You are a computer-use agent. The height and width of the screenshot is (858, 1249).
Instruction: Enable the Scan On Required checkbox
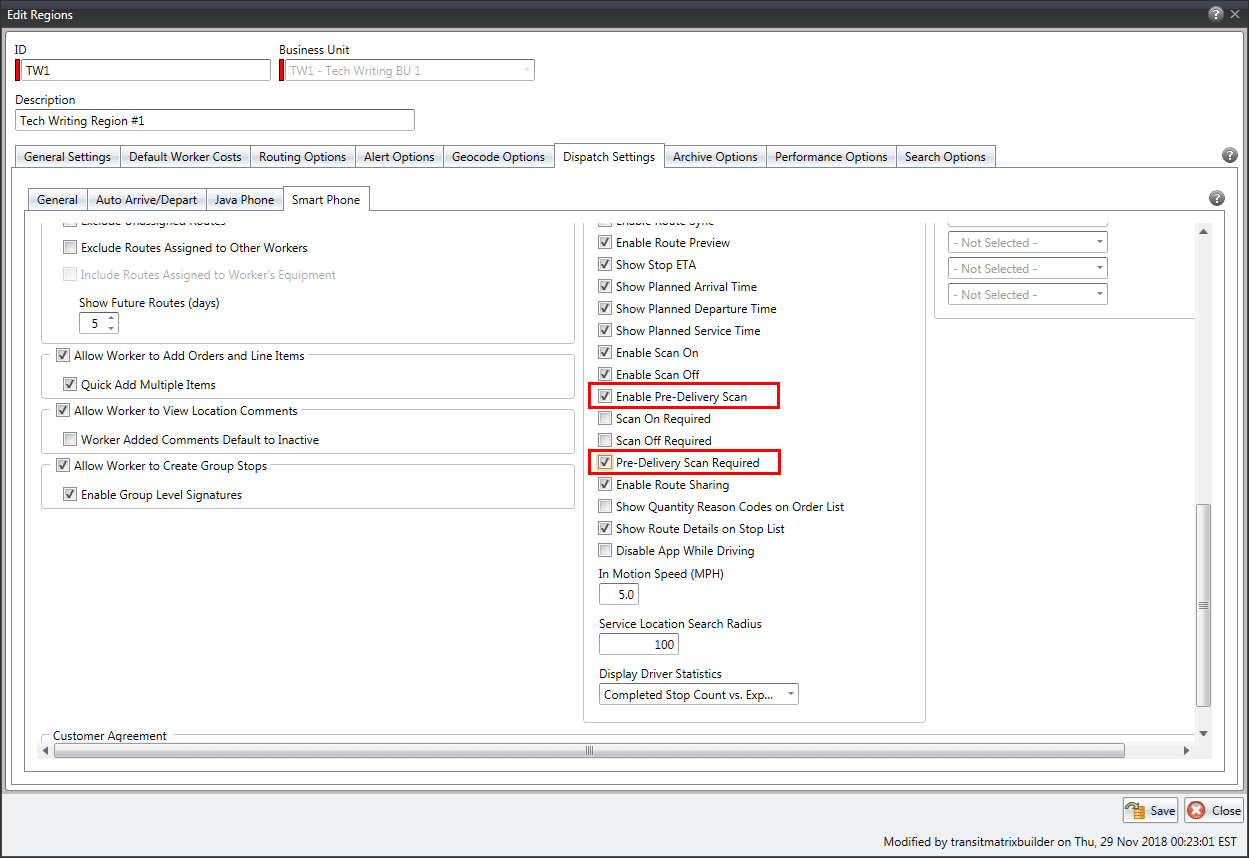pyautogui.click(x=605, y=419)
